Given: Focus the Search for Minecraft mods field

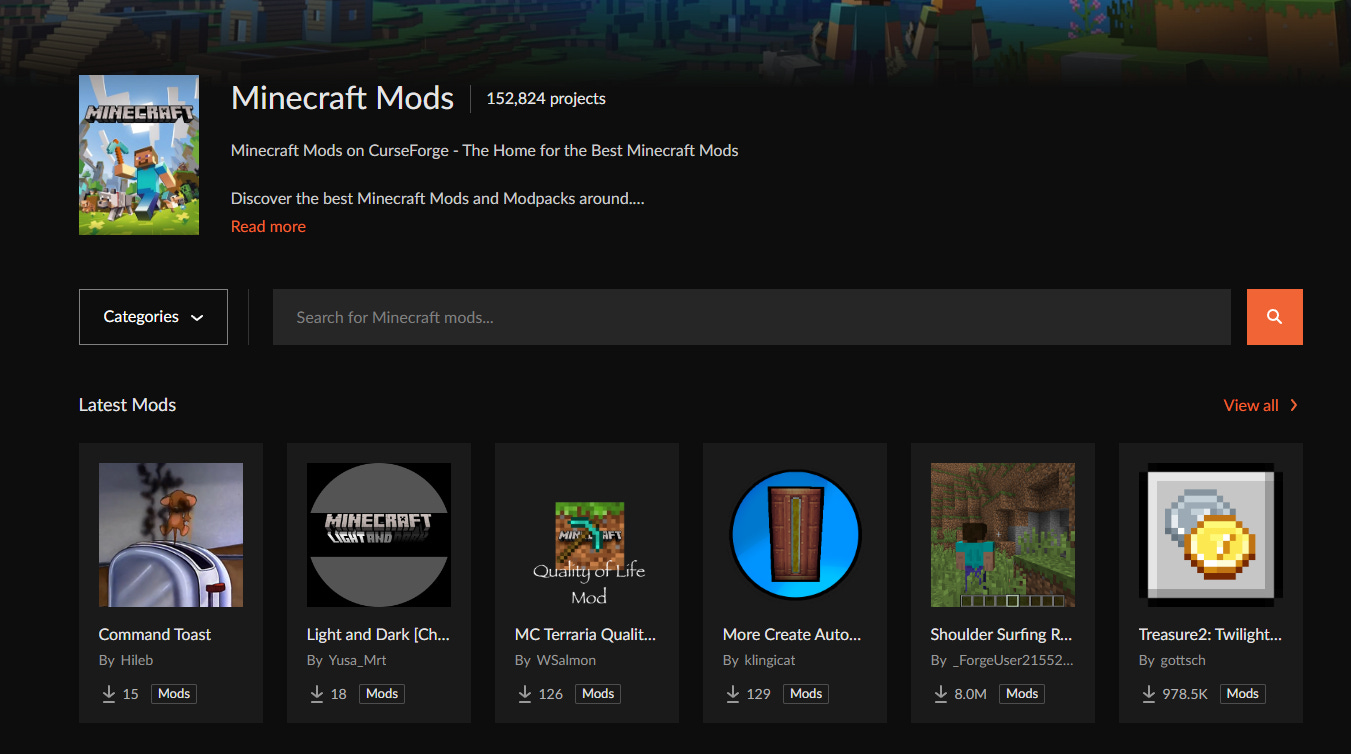Looking at the screenshot, I should (x=751, y=317).
